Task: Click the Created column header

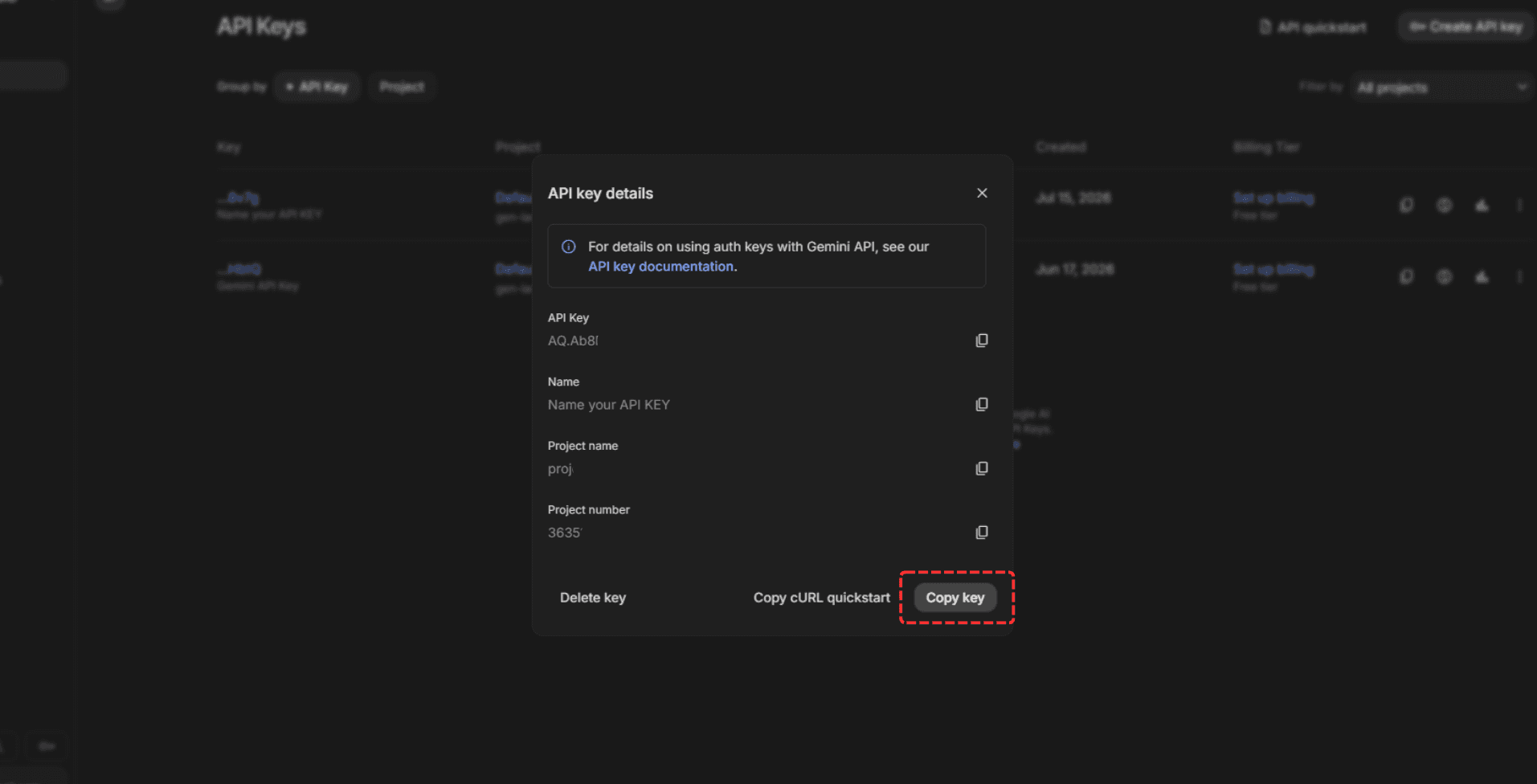Action: click(1061, 147)
